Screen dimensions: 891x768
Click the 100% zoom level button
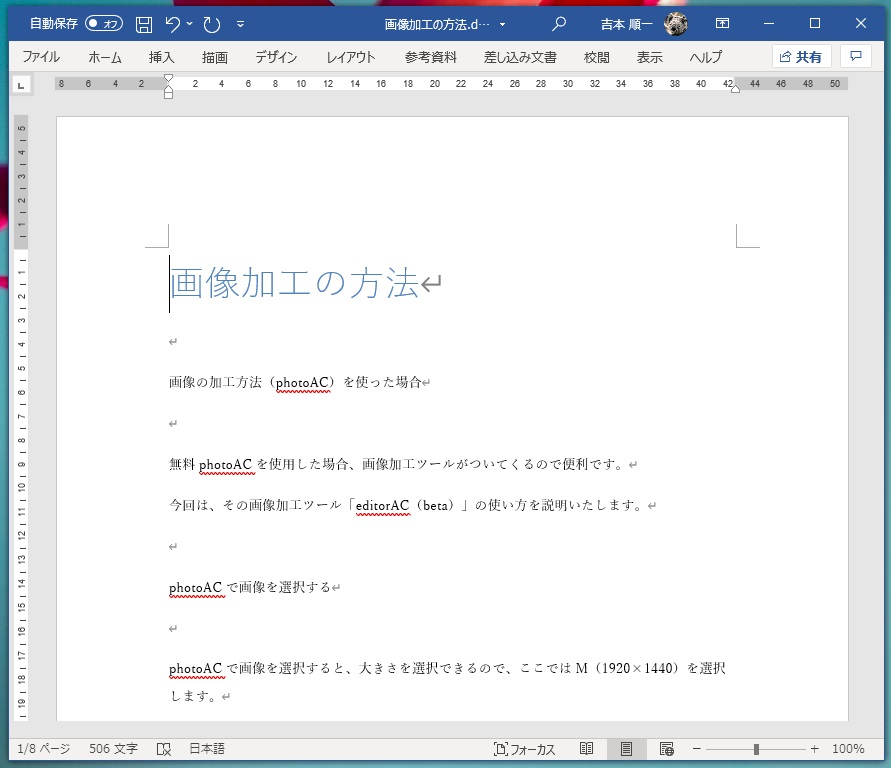point(848,748)
